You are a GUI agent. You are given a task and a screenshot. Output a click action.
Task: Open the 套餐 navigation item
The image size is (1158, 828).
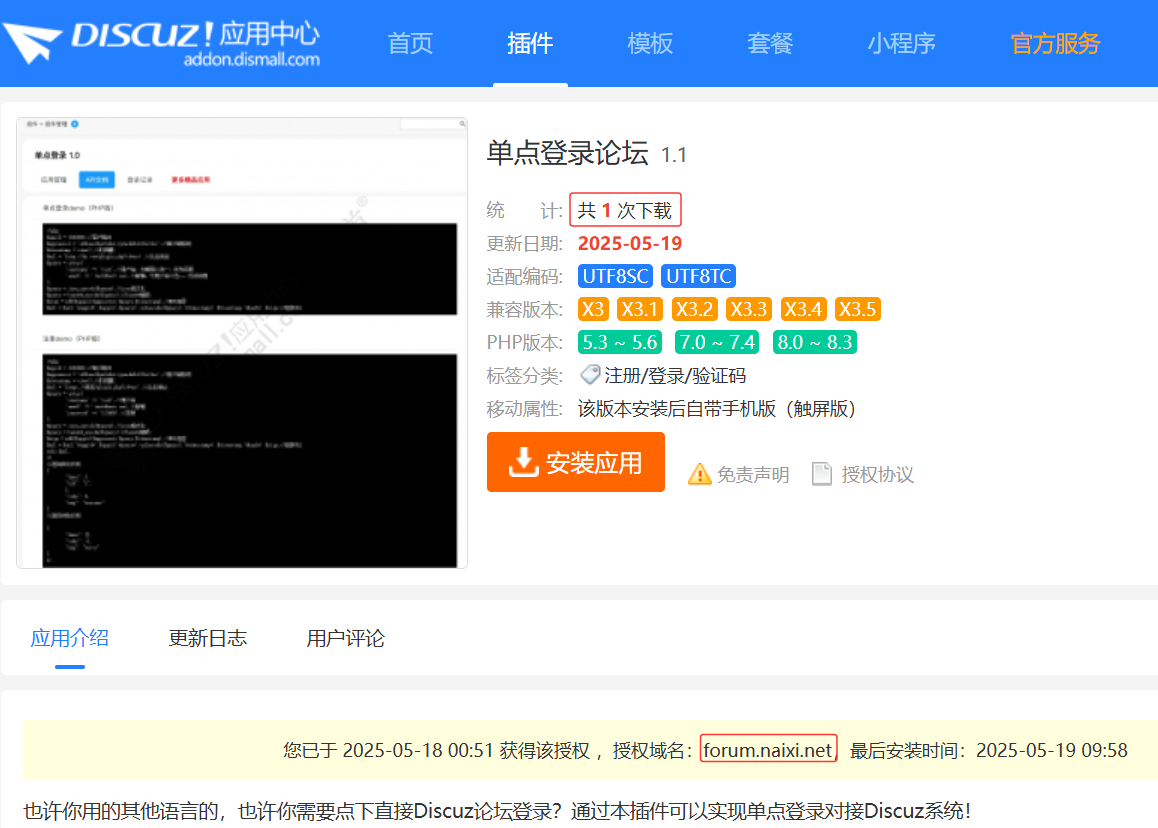pyautogui.click(x=770, y=43)
